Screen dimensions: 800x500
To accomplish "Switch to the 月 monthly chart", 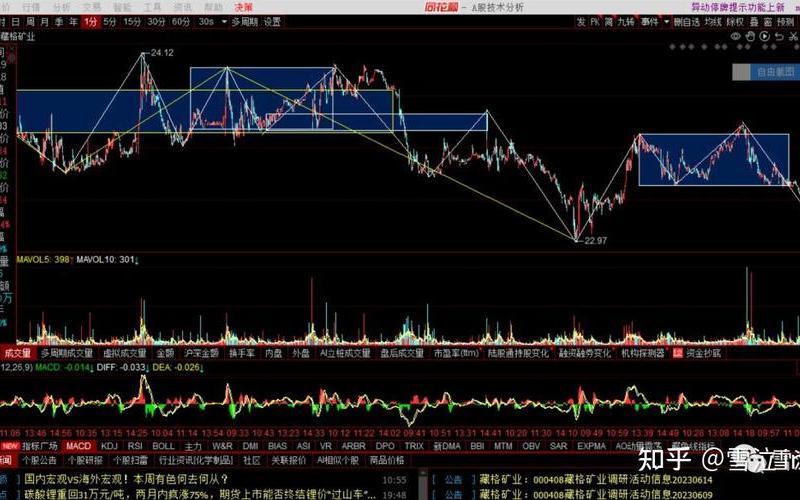I will point(45,22).
